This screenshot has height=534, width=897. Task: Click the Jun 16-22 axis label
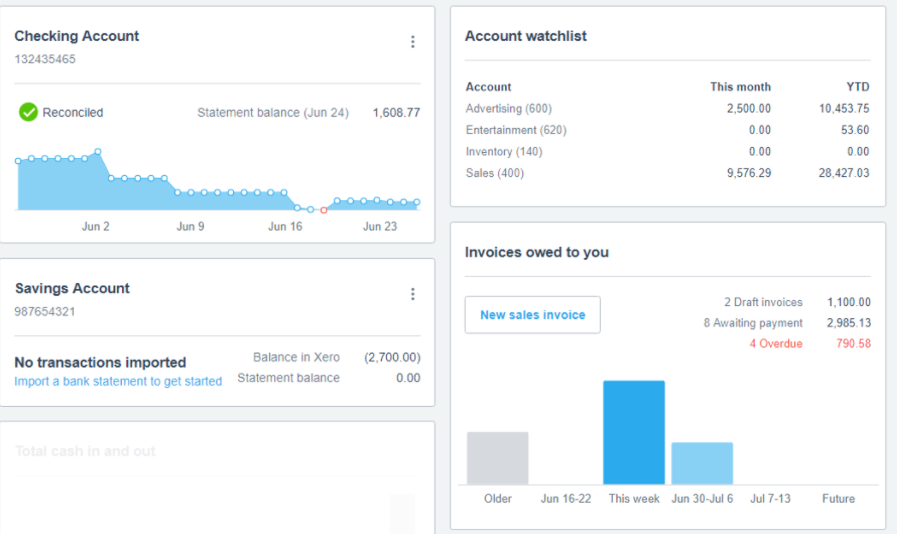(566, 499)
